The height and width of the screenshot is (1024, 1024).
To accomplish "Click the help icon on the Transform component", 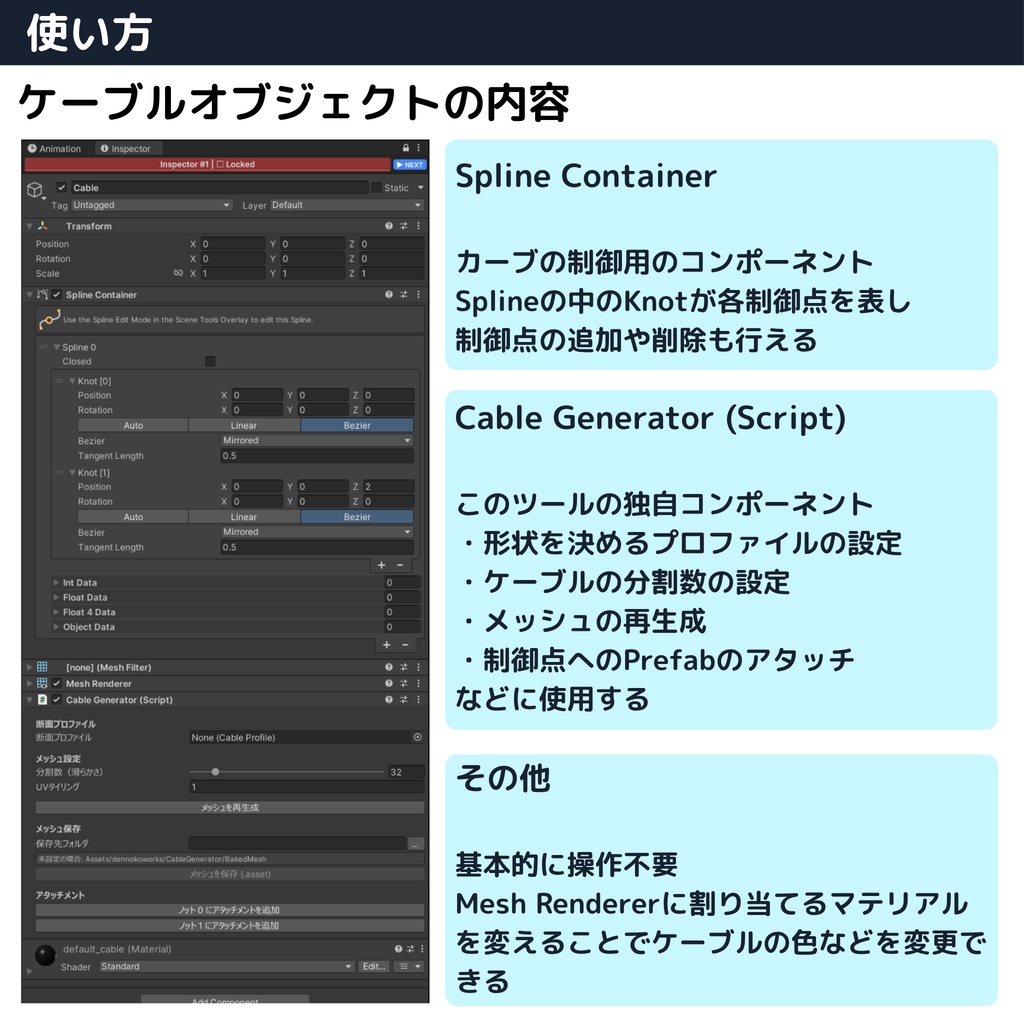I will click(387, 226).
